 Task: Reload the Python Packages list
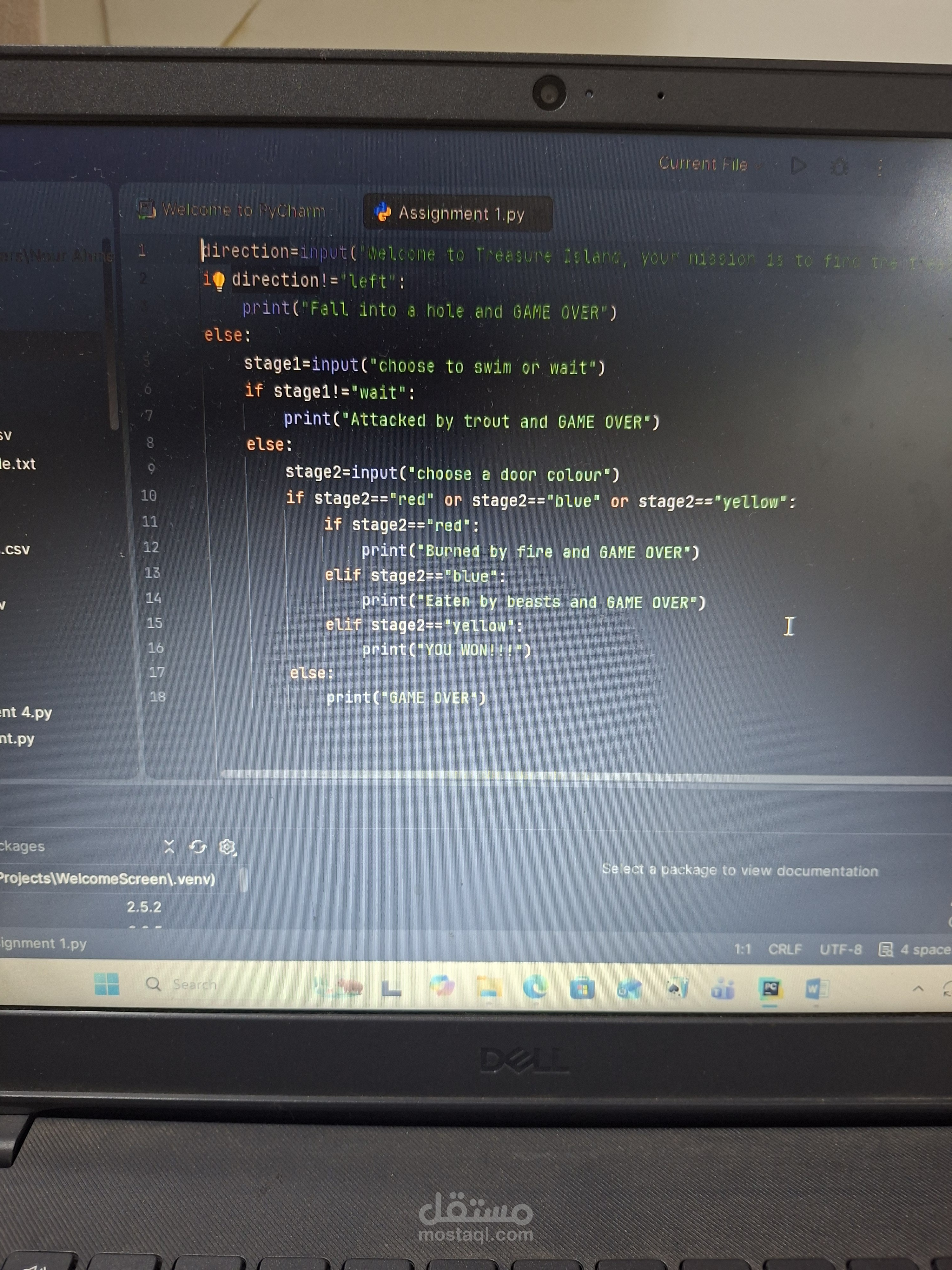click(198, 847)
